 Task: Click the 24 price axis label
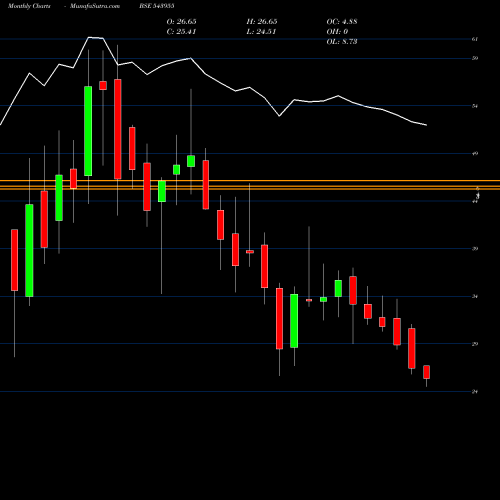[x=475, y=392]
